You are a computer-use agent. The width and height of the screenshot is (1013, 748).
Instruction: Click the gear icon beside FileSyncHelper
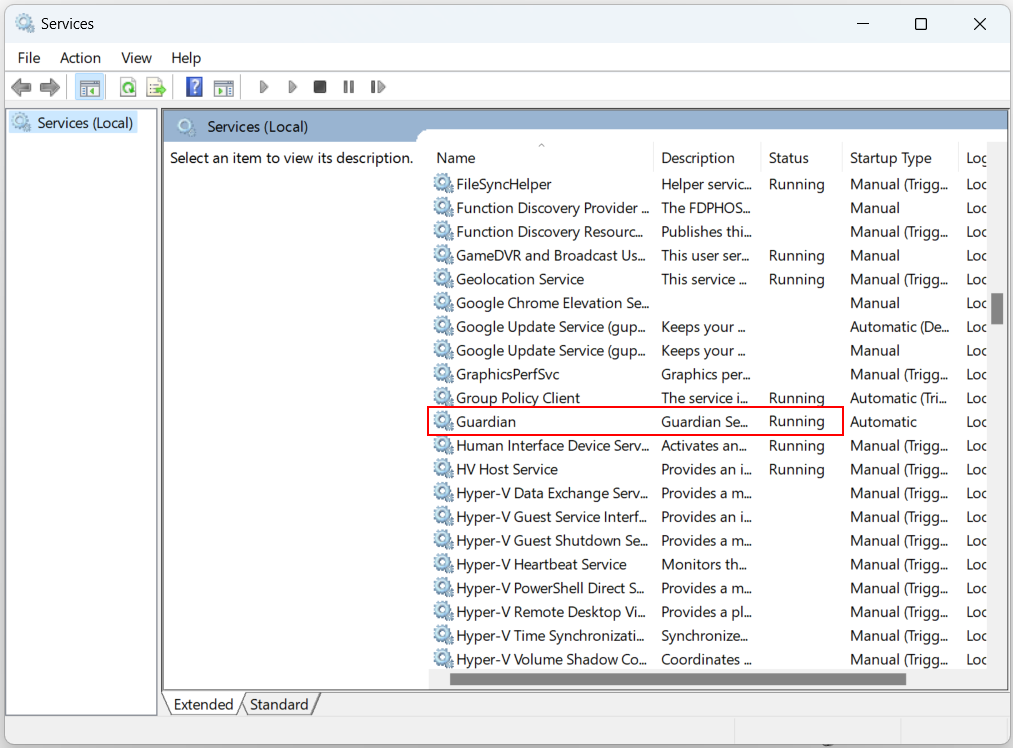click(x=443, y=183)
